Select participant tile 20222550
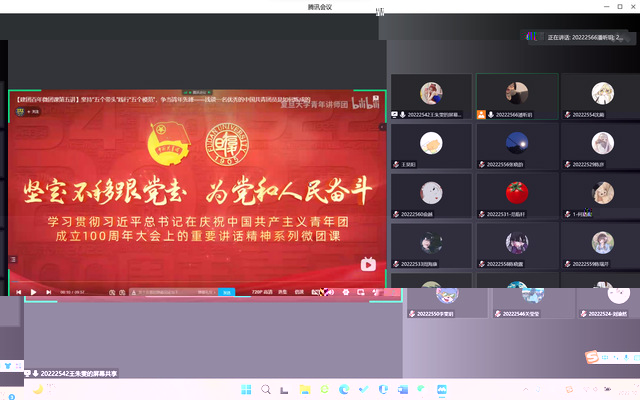Viewport: 640px width, 400px height. (x=447, y=303)
